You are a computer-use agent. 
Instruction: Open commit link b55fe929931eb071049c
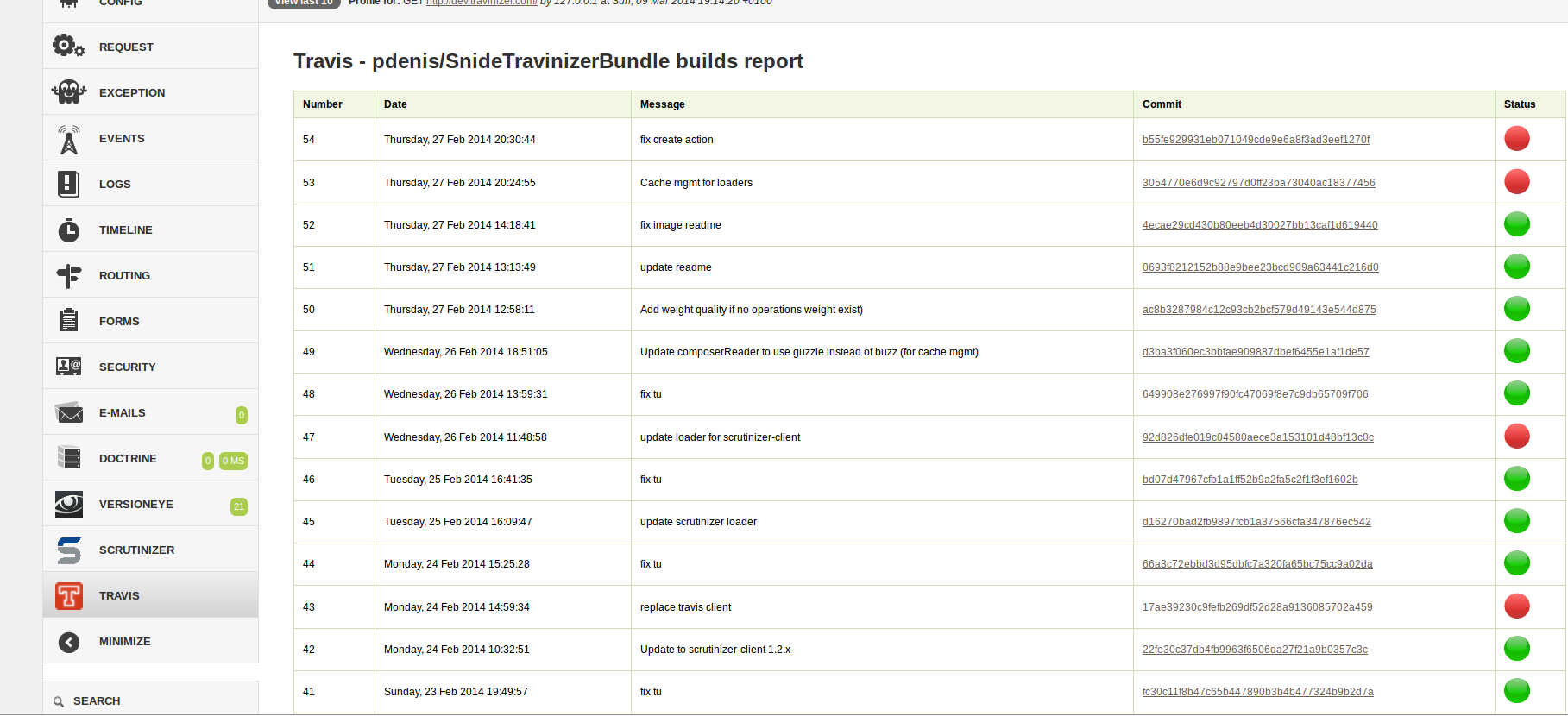click(1256, 140)
